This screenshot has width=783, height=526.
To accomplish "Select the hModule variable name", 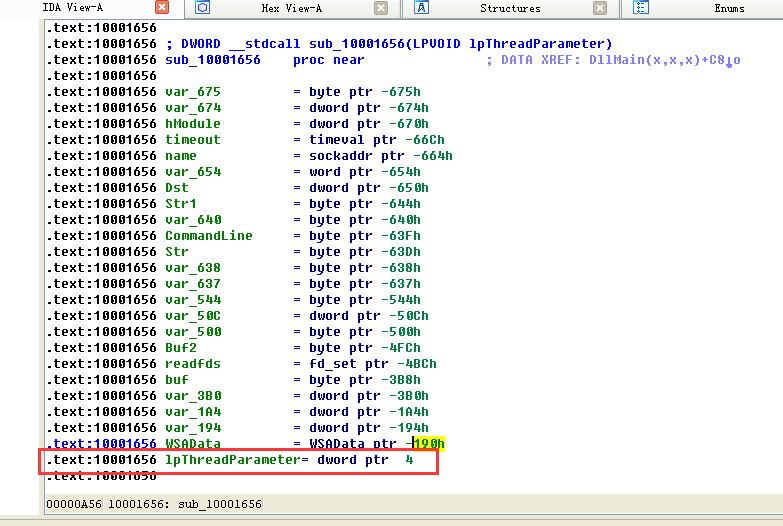I will click(x=193, y=124).
